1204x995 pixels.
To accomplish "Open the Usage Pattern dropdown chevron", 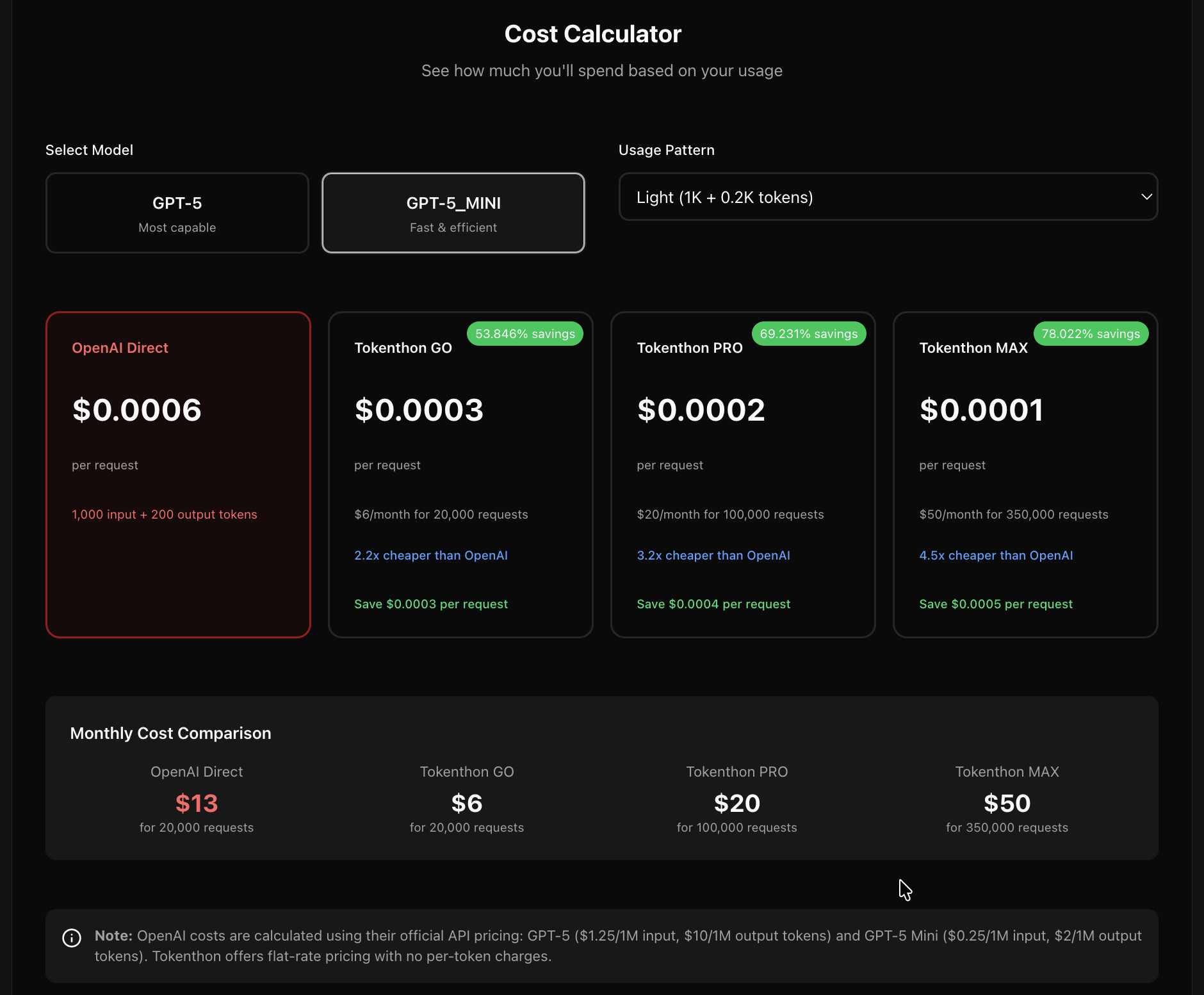I will pos(1146,197).
